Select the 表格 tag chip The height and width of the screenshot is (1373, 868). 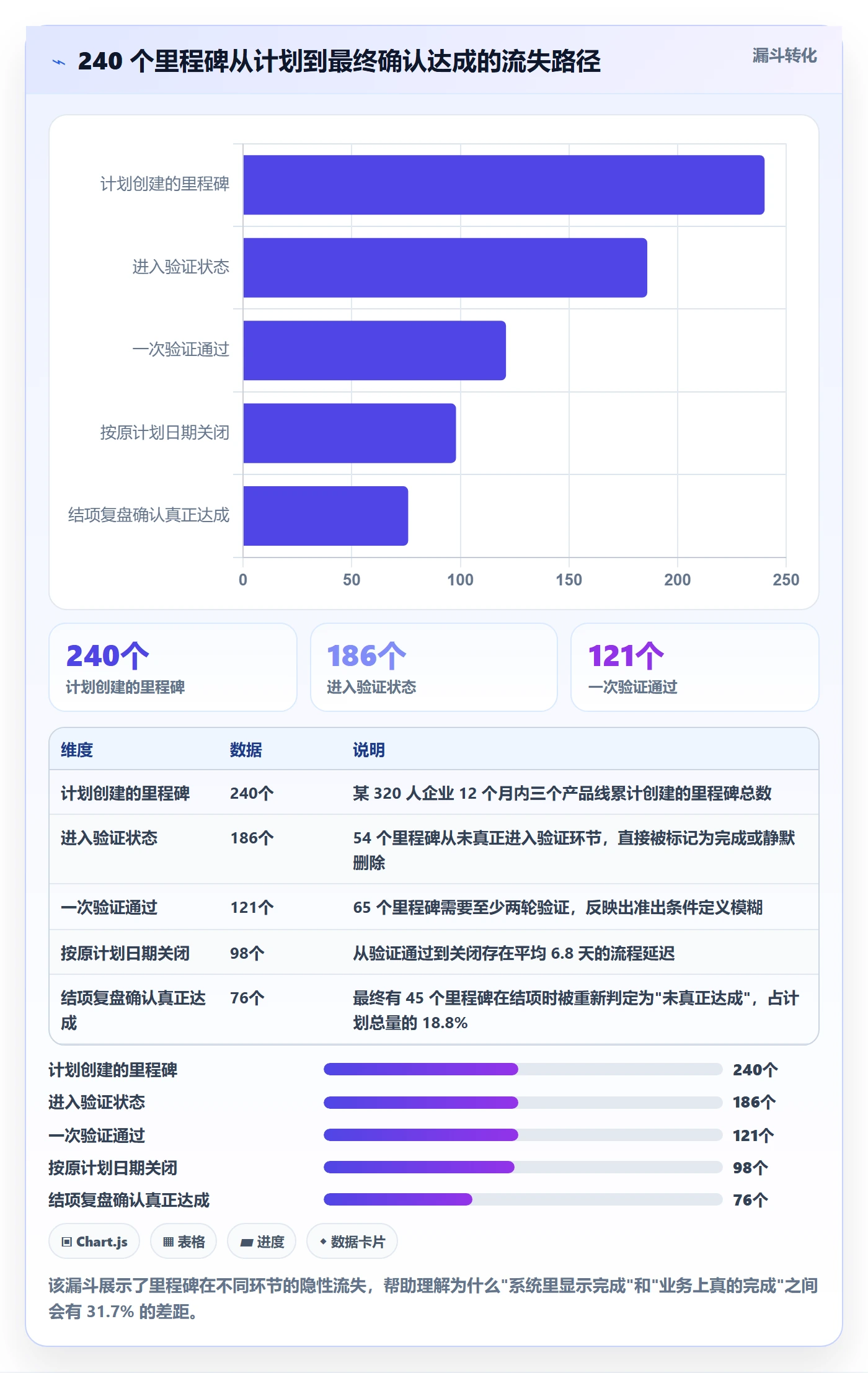pos(184,1242)
